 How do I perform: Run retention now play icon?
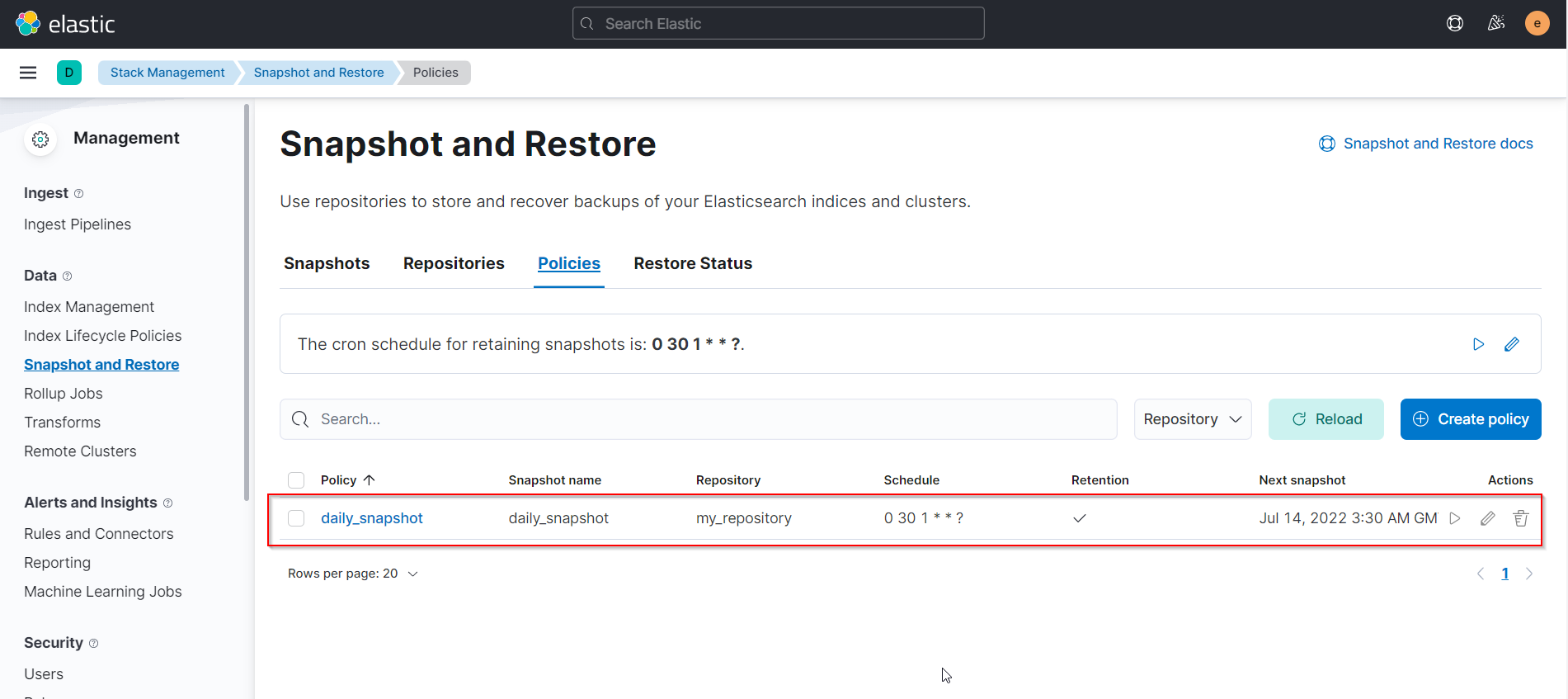pos(1479,344)
